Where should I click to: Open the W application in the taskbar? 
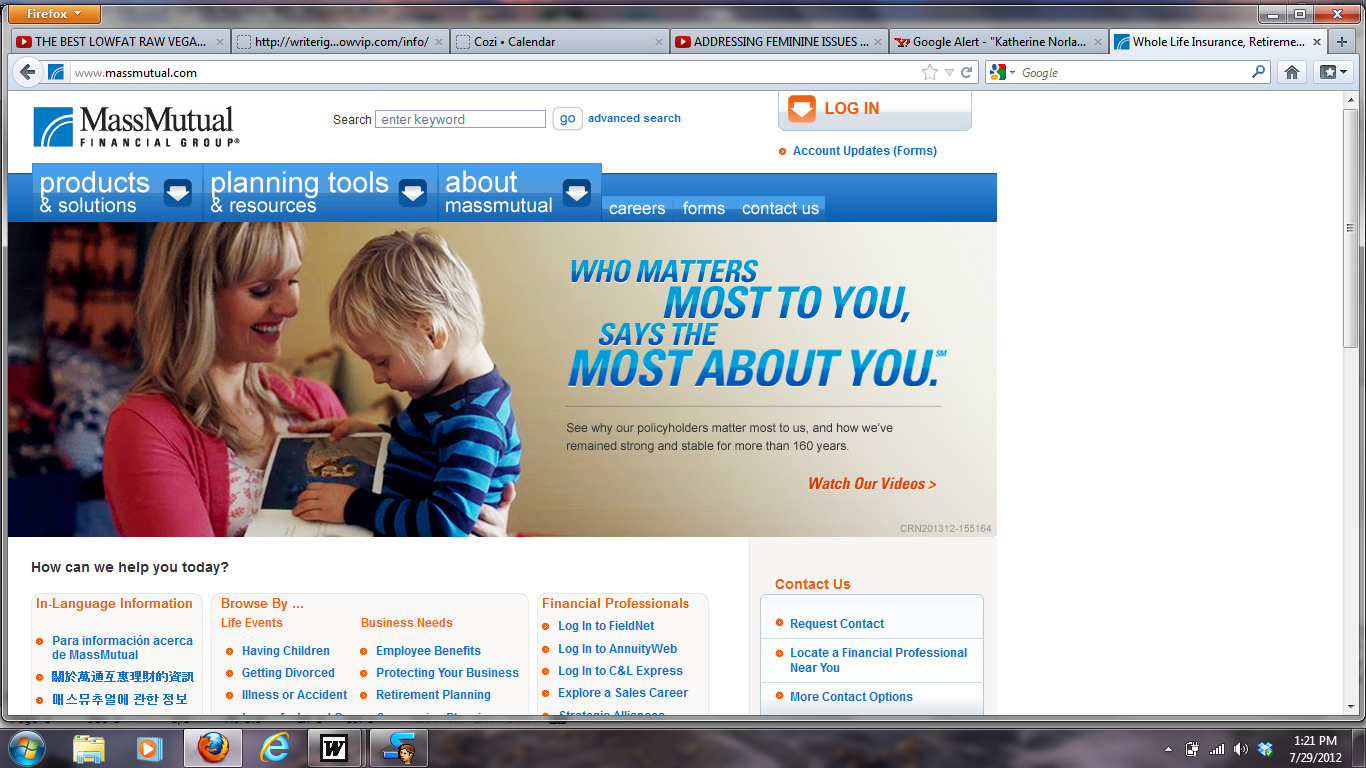click(334, 748)
